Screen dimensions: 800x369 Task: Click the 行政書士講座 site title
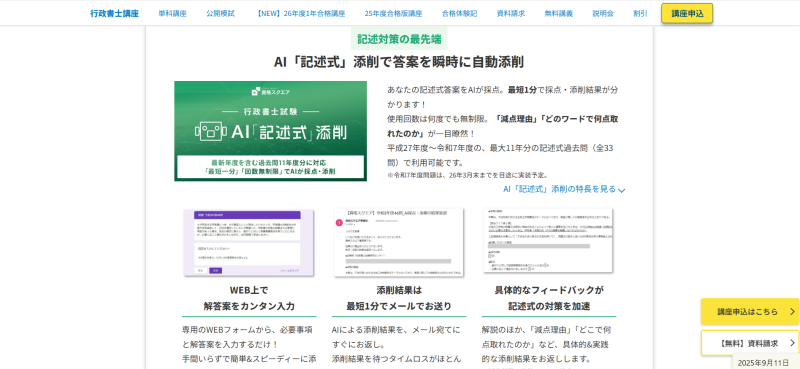pyautogui.click(x=114, y=14)
